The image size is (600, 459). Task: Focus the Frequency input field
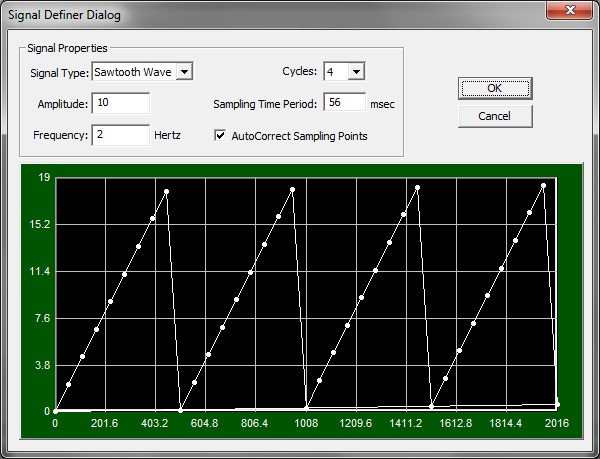coord(121,135)
